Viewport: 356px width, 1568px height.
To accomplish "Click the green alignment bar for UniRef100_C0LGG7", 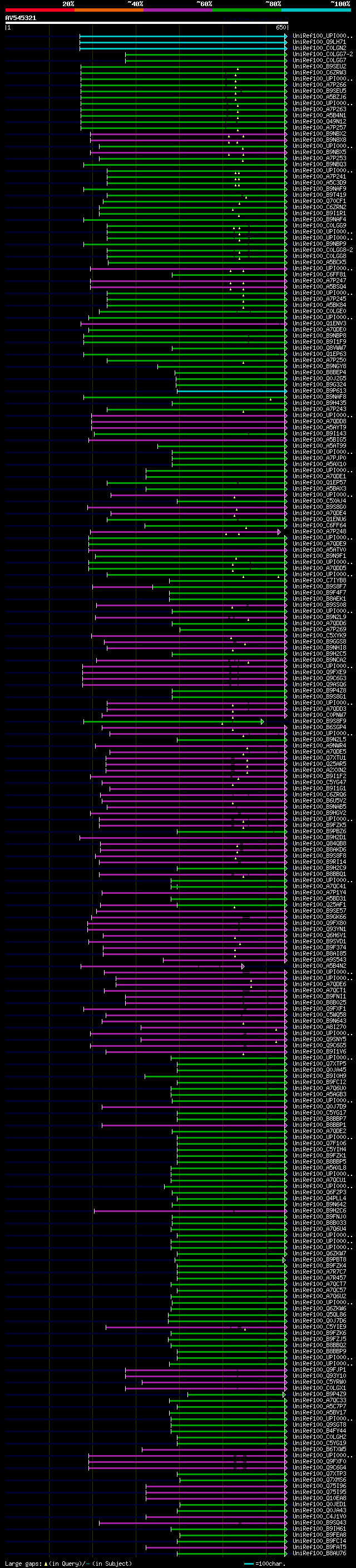I will [x=206, y=60].
